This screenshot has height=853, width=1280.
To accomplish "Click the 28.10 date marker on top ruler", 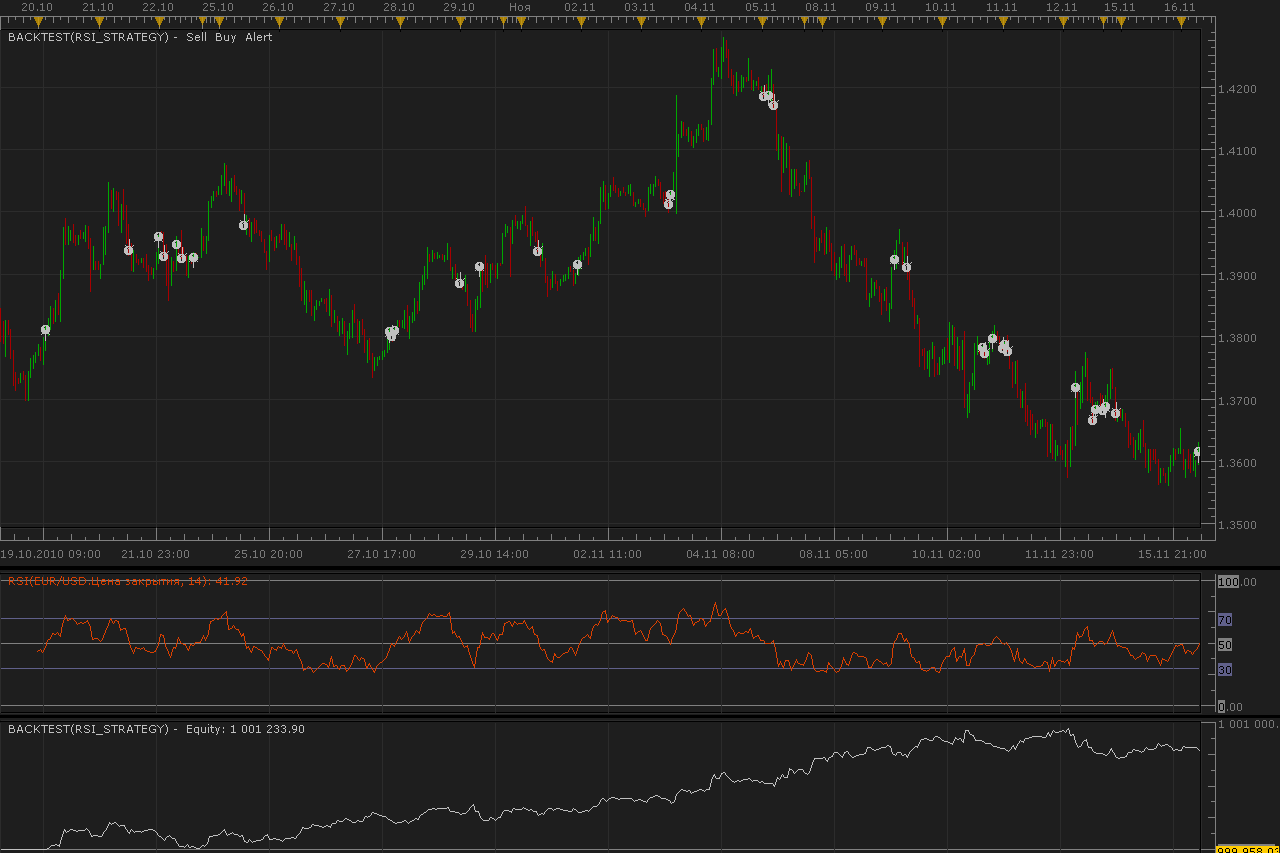I will pyautogui.click(x=399, y=7).
